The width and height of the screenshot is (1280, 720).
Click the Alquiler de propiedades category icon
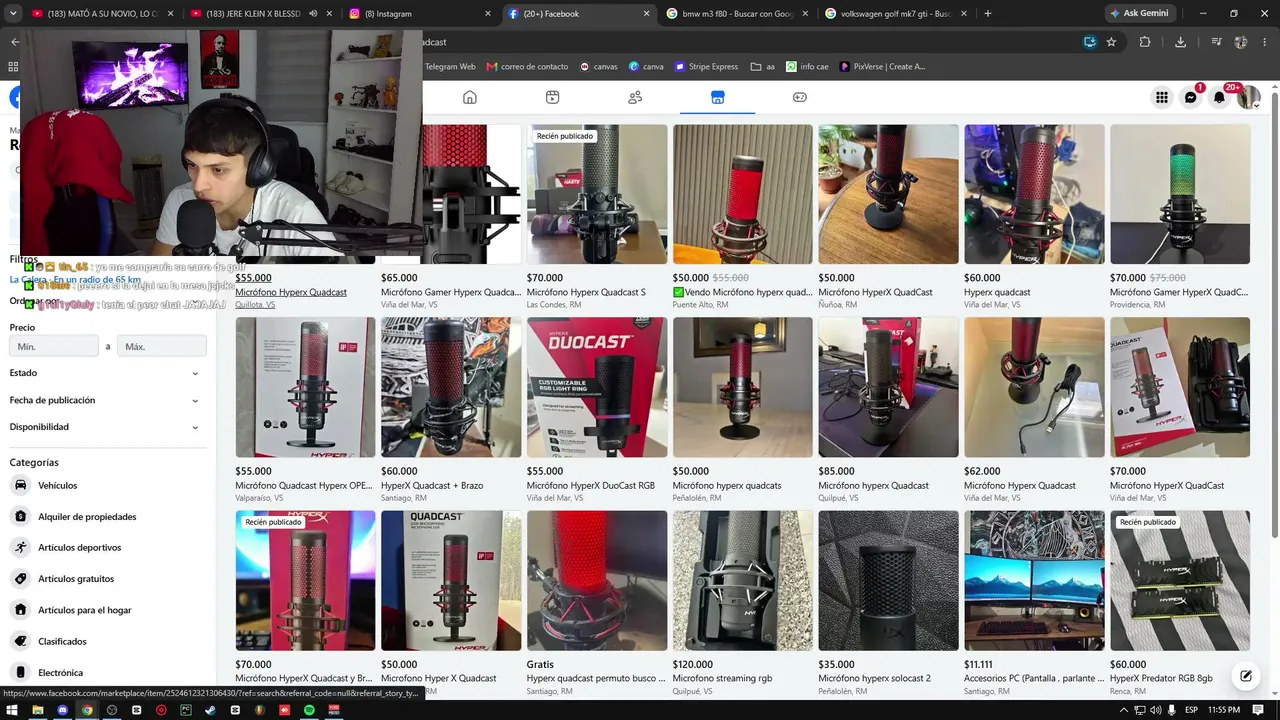coord(20,516)
